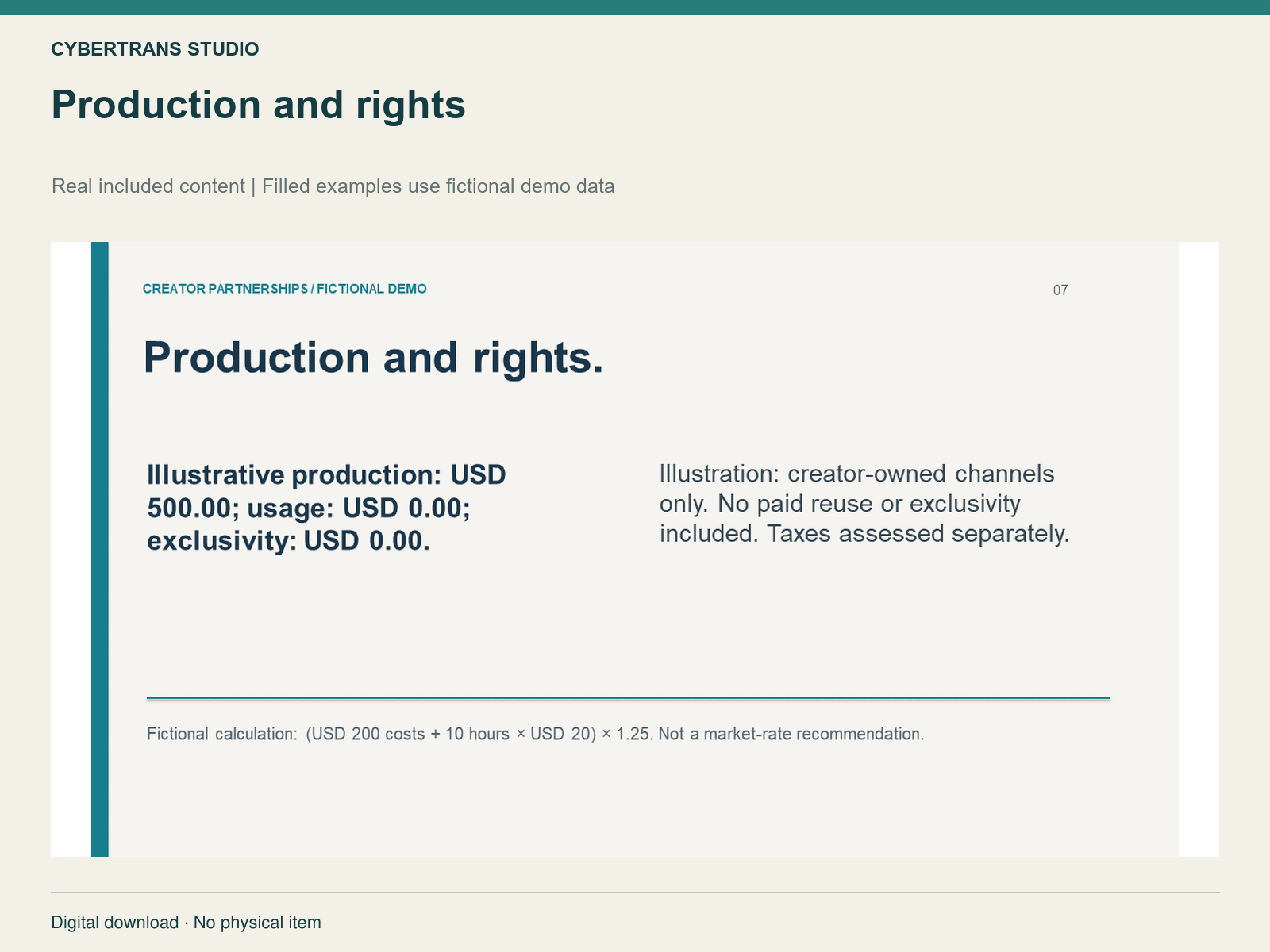Click the 'Real included content' subtitle line
This screenshot has width=1270, height=952.
(x=333, y=186)
